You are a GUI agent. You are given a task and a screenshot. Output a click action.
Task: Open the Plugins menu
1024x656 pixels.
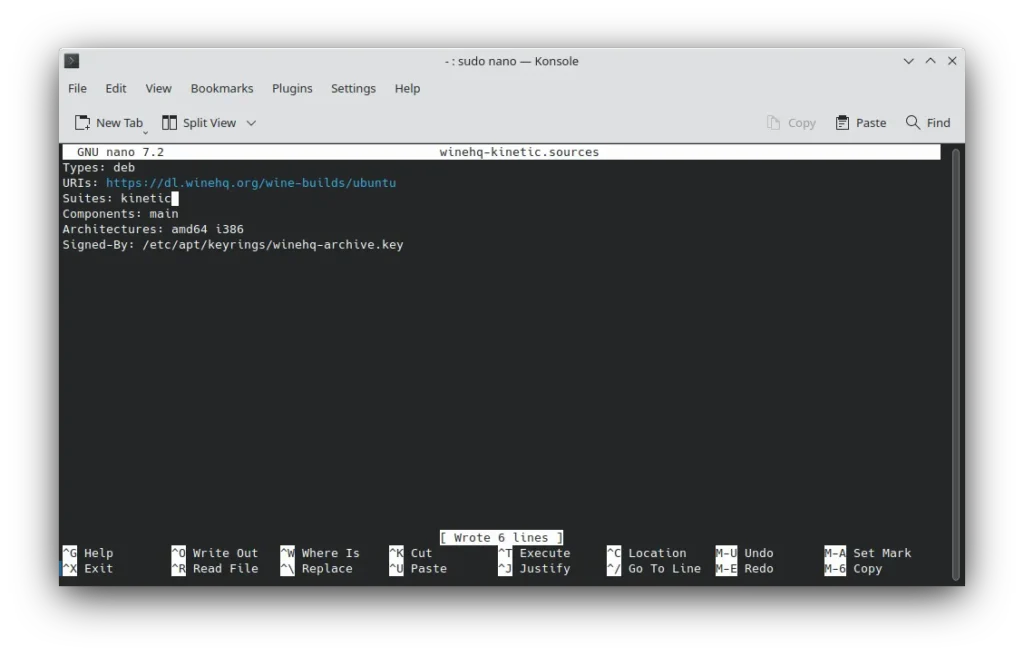(x=292, y=88)
